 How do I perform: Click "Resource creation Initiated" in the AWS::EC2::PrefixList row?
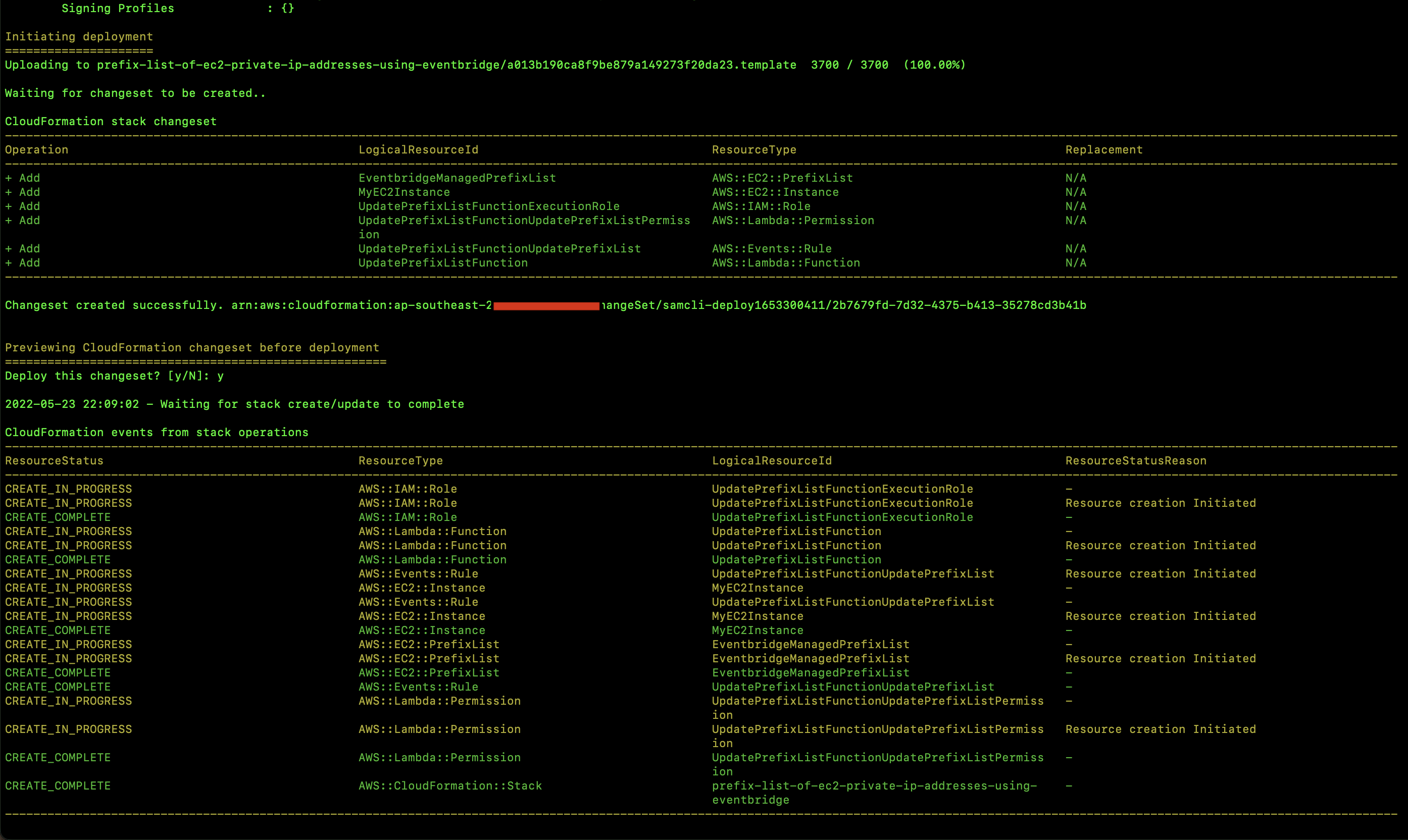[x=1161, y=659]
